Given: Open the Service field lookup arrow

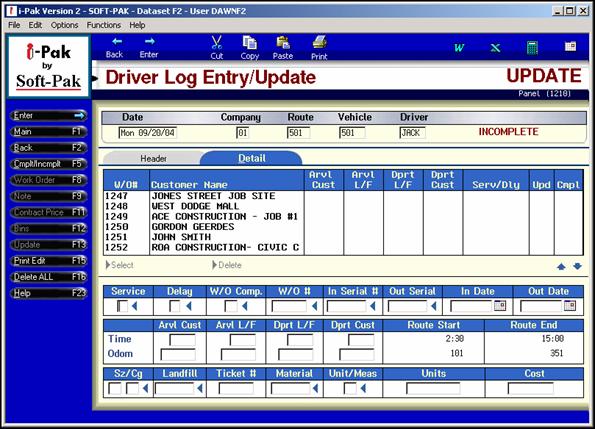Looking at the screenshot, I should coord(134,306).
